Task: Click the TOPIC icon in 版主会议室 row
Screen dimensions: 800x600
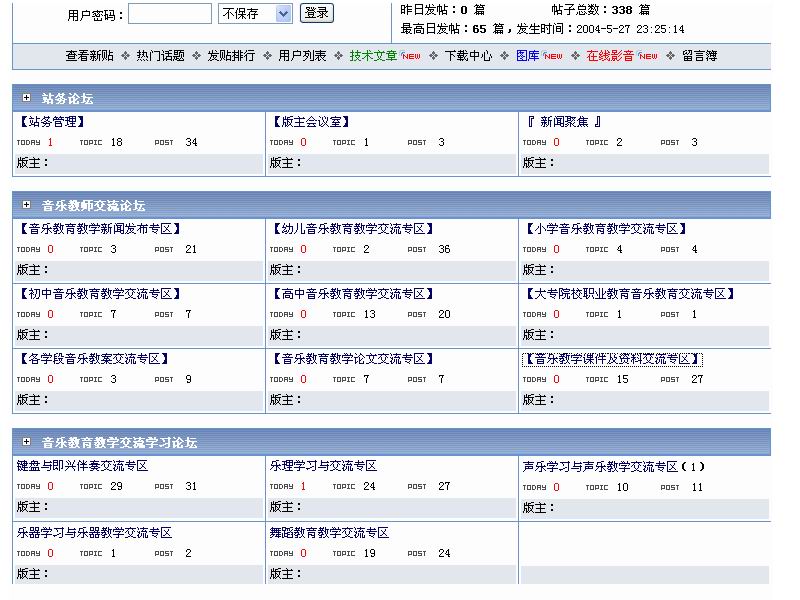Action: tap(344, 142)
